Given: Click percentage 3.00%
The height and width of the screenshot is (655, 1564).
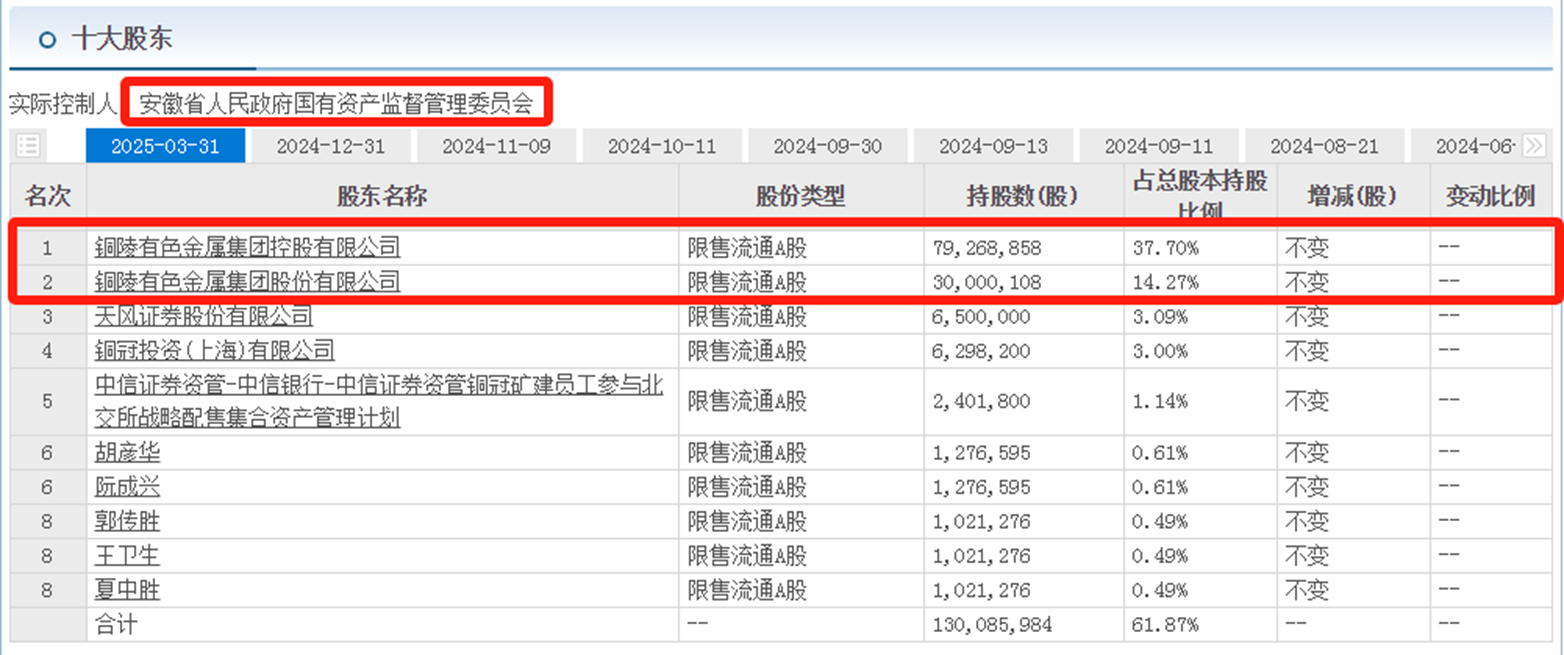Looking at the screenshot, I should (1159, 352).
